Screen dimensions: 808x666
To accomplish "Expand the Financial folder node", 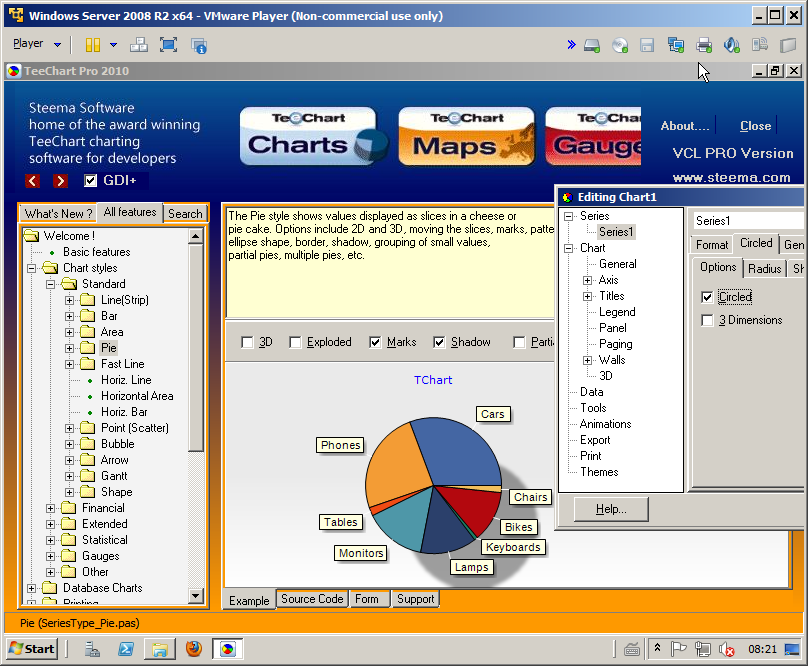I will coord(50,508).
